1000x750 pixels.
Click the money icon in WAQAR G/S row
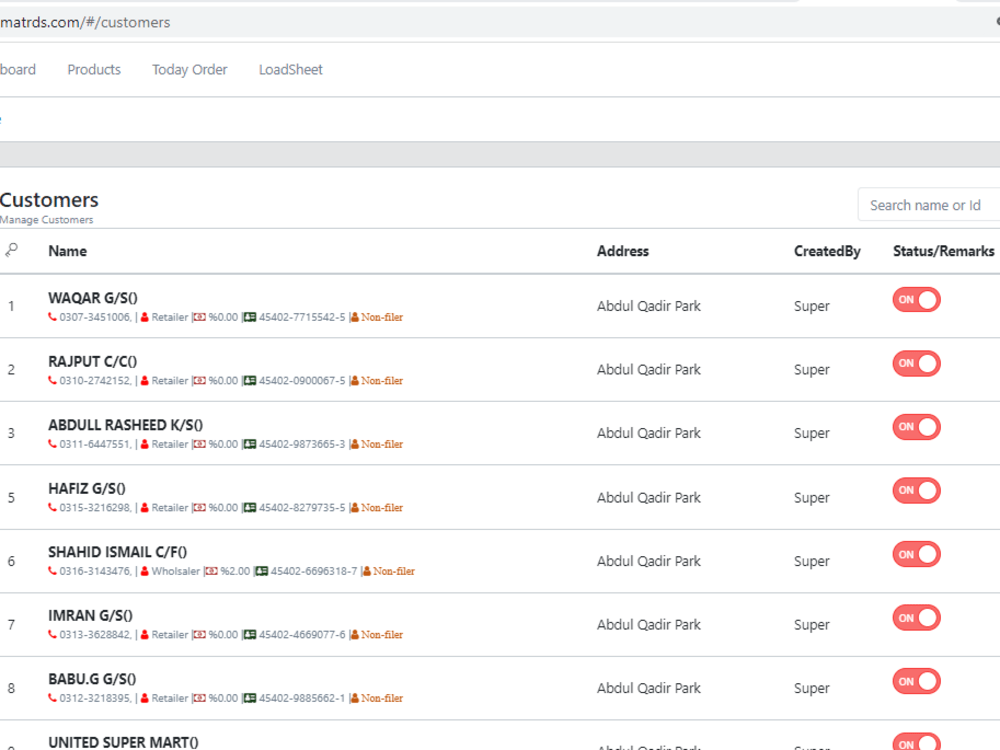click(x=200, y=317)
